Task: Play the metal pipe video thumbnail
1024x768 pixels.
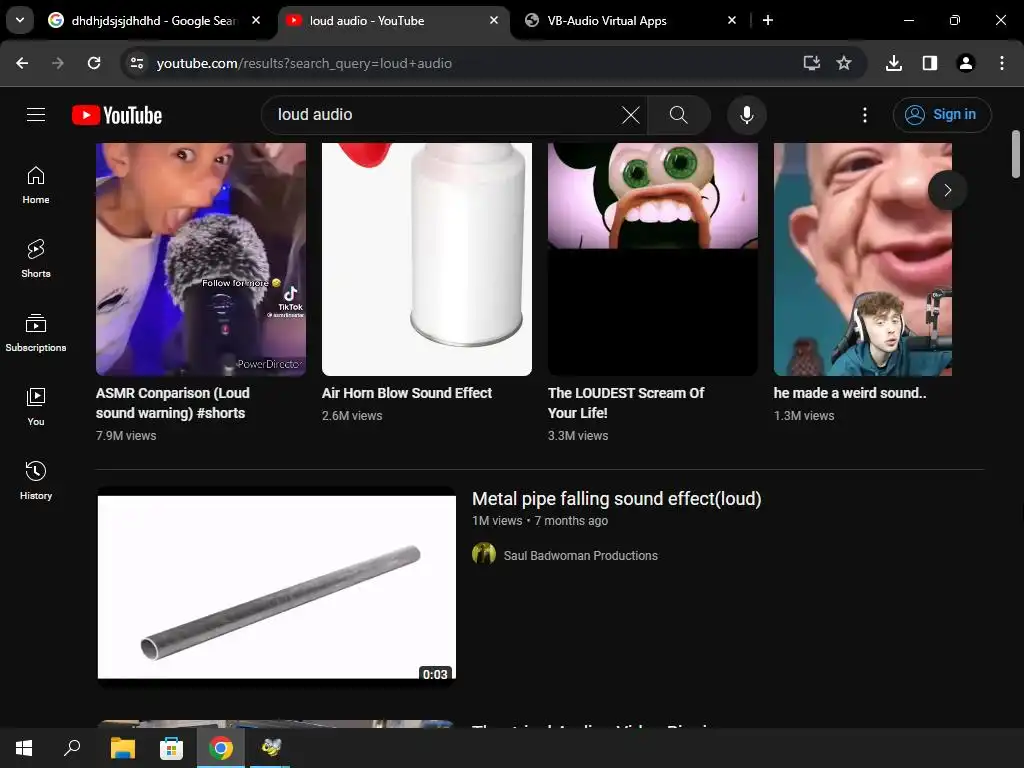Action: pos(277,586)
